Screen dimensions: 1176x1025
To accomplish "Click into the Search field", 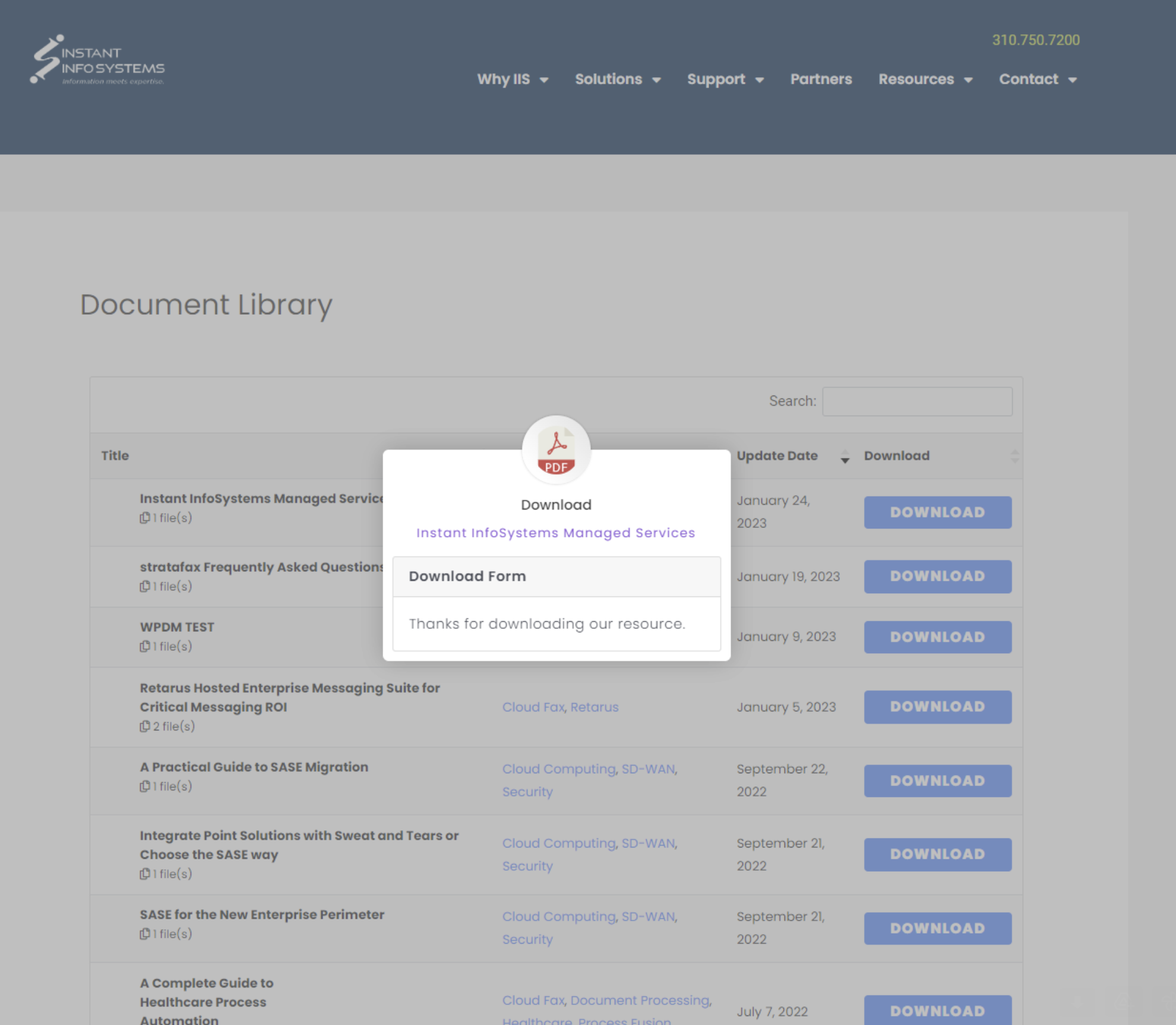I will coord(917,401).
